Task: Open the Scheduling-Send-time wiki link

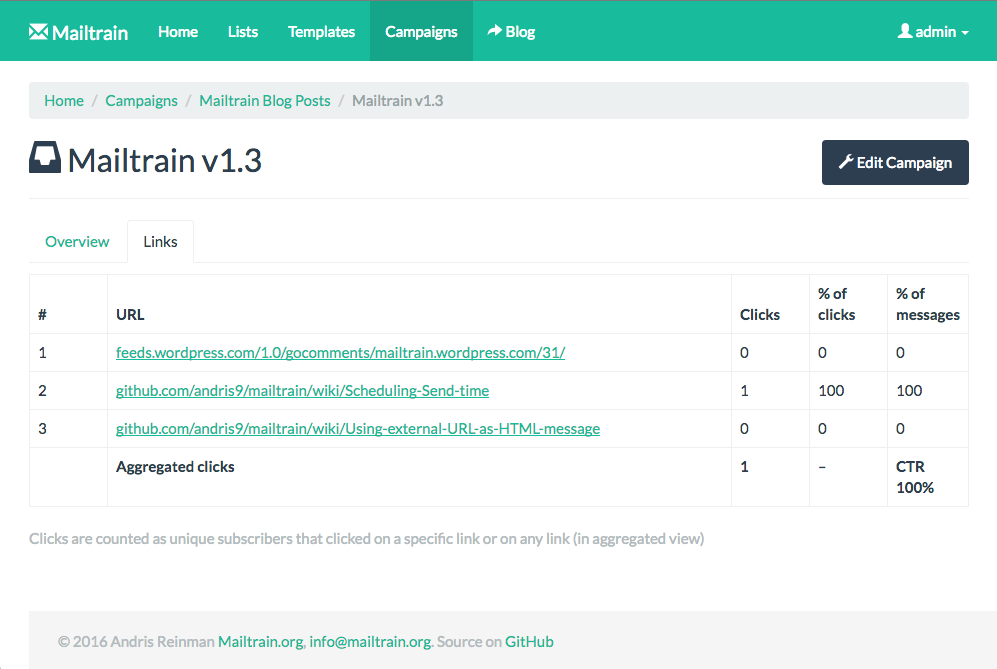Action: [302, 391]
